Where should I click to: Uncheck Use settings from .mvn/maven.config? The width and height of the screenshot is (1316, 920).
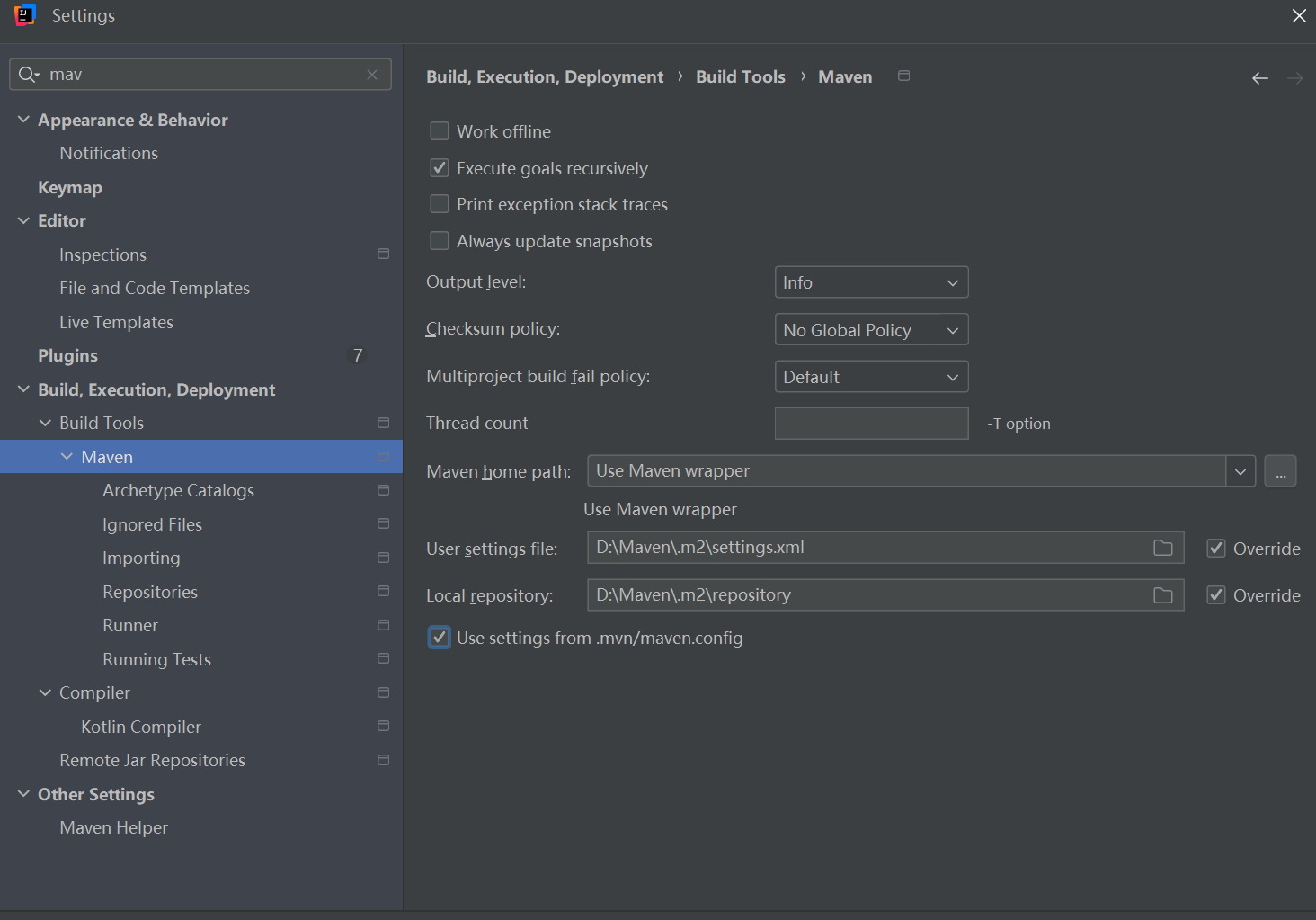(x=440, y=638)
